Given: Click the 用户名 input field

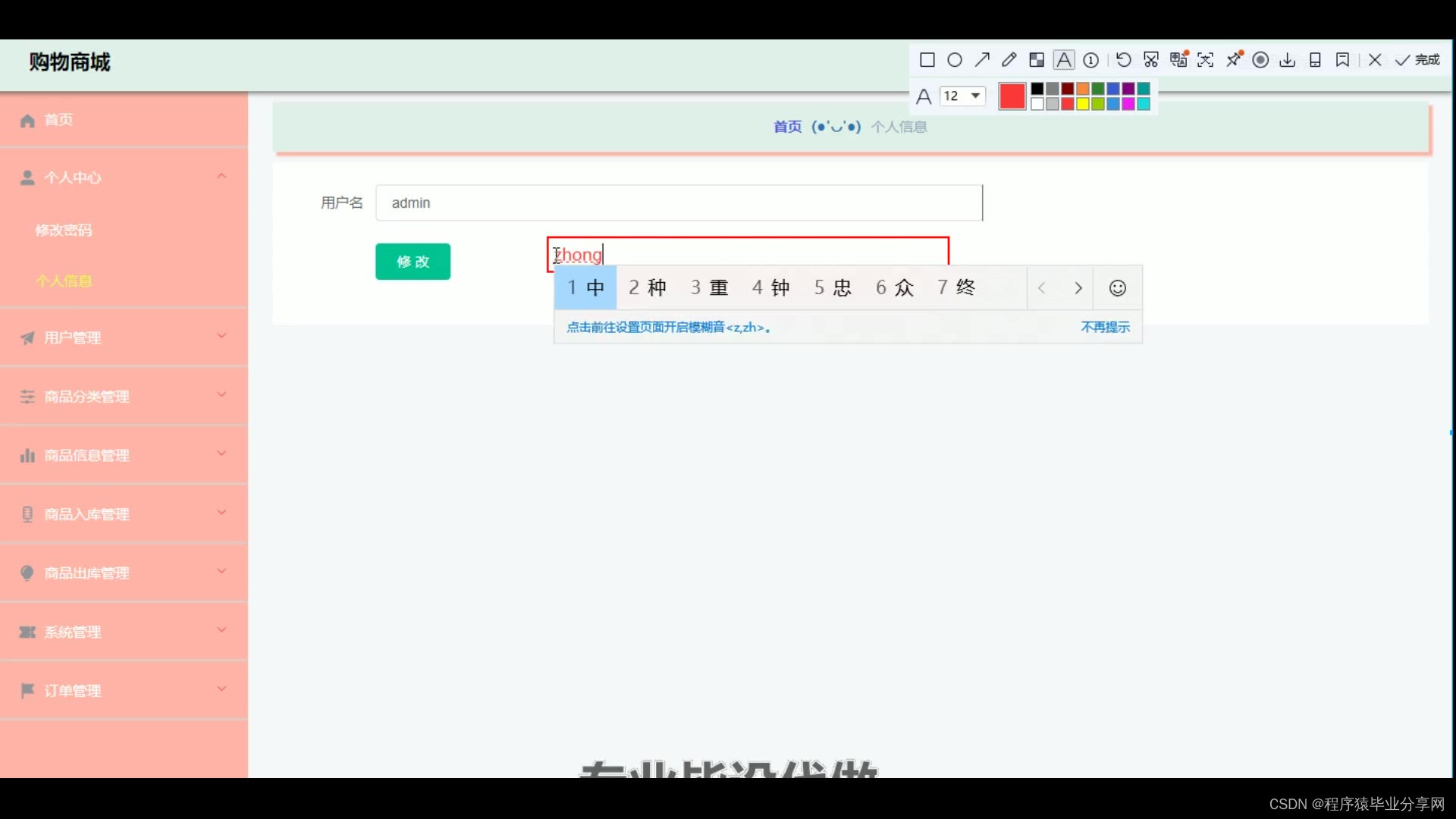Looking at the screenshot, I should pyautogui.click(x=679, y=203).
